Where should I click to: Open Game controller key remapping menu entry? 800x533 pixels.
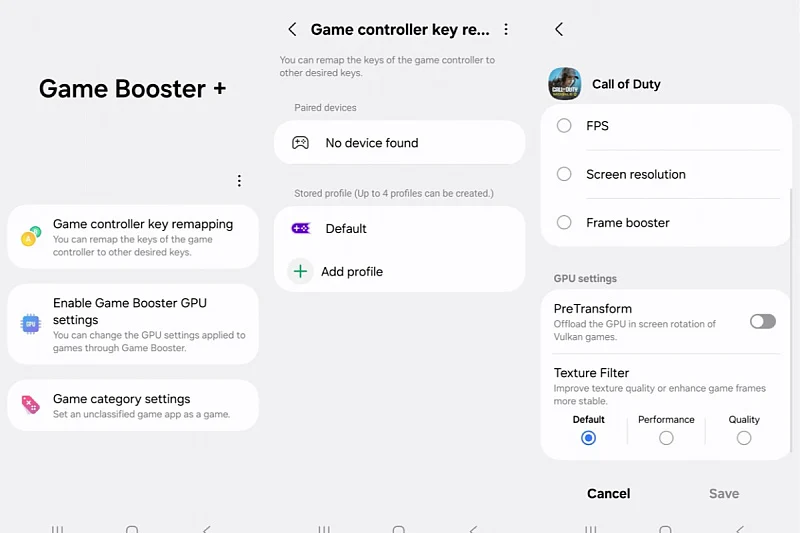[133, 237]
